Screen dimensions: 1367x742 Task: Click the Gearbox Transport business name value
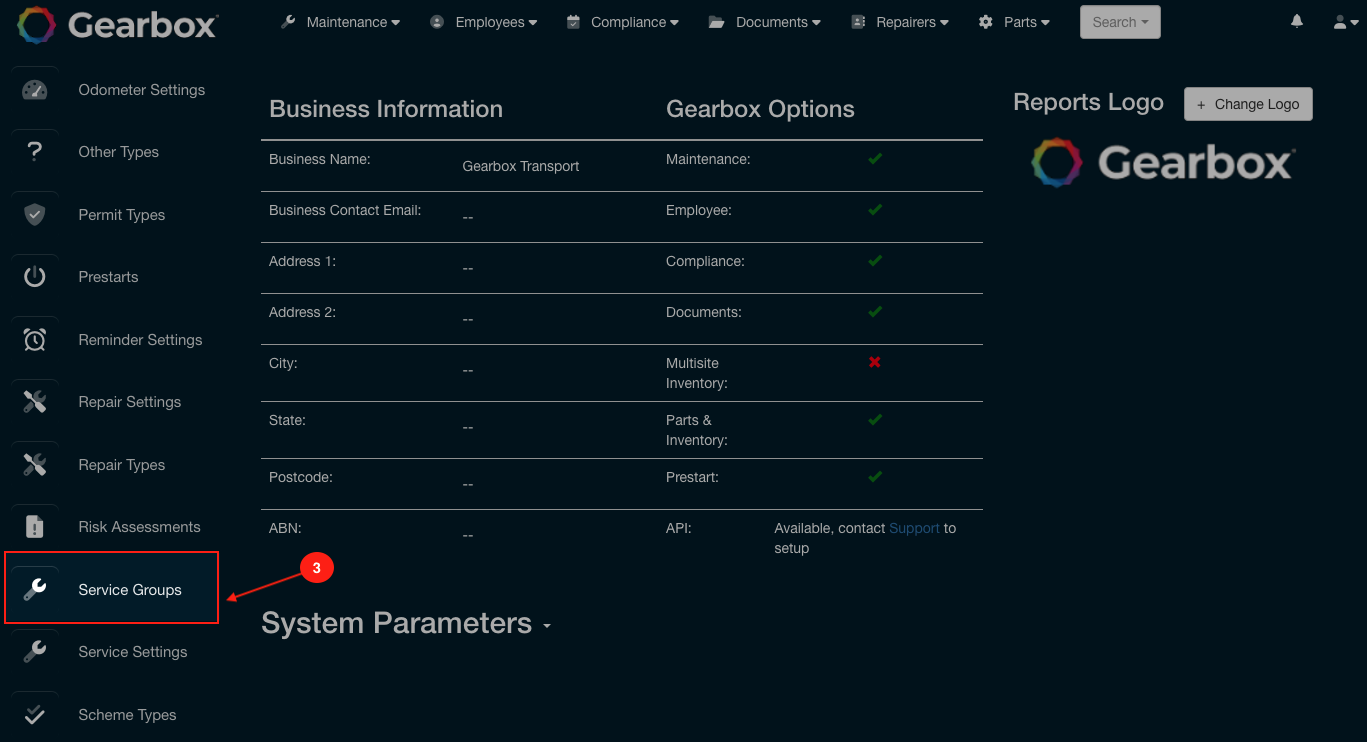[521, 166]
